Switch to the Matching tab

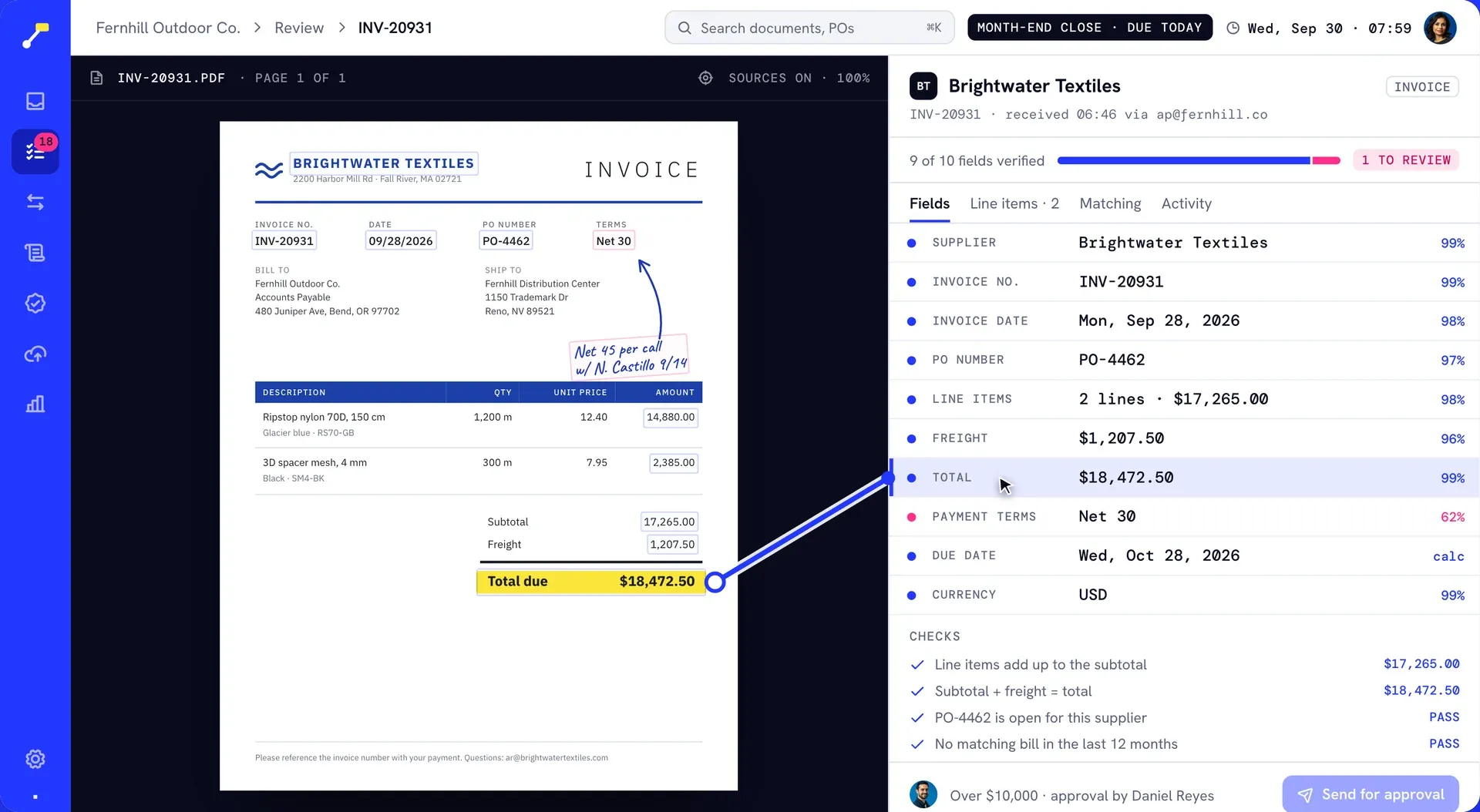click(1110, 203)
